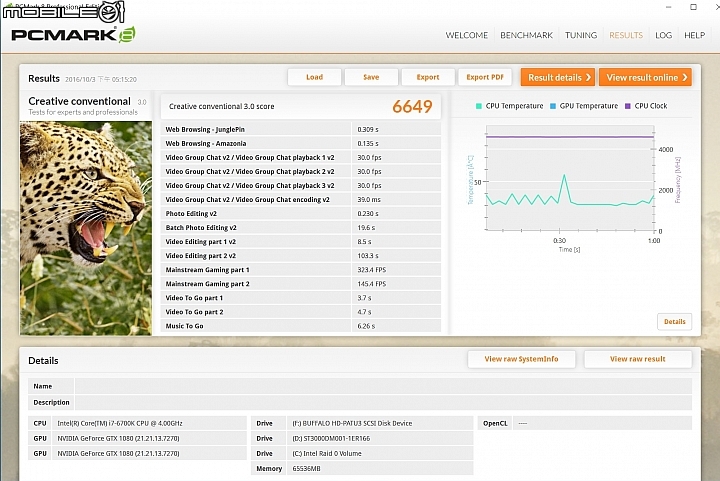Open the HELP tab

click(694, 35)
